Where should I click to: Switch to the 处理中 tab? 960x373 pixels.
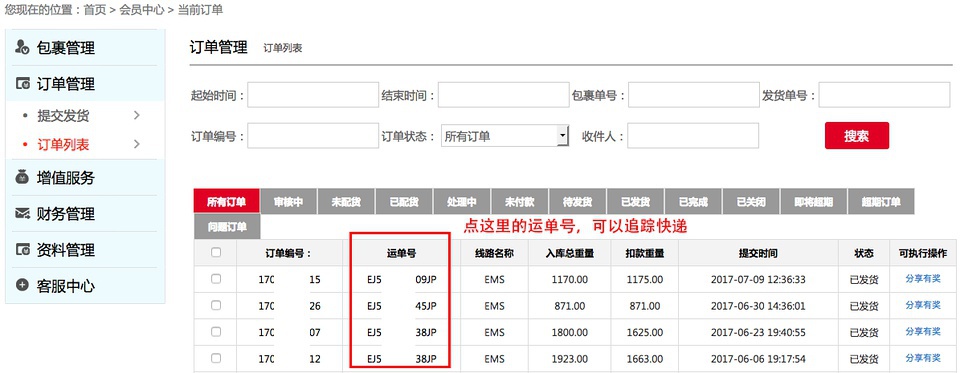pos(462,202)
